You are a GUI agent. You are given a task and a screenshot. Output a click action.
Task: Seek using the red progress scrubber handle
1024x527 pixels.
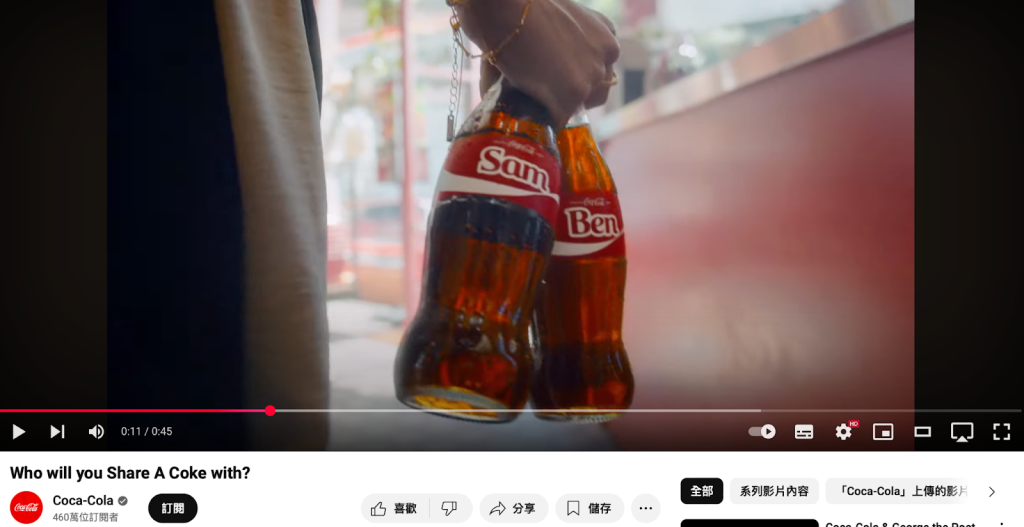coord(270,411)
